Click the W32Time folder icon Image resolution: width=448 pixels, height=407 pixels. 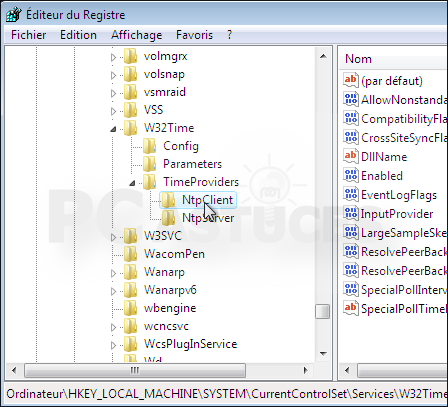(130, 128)
